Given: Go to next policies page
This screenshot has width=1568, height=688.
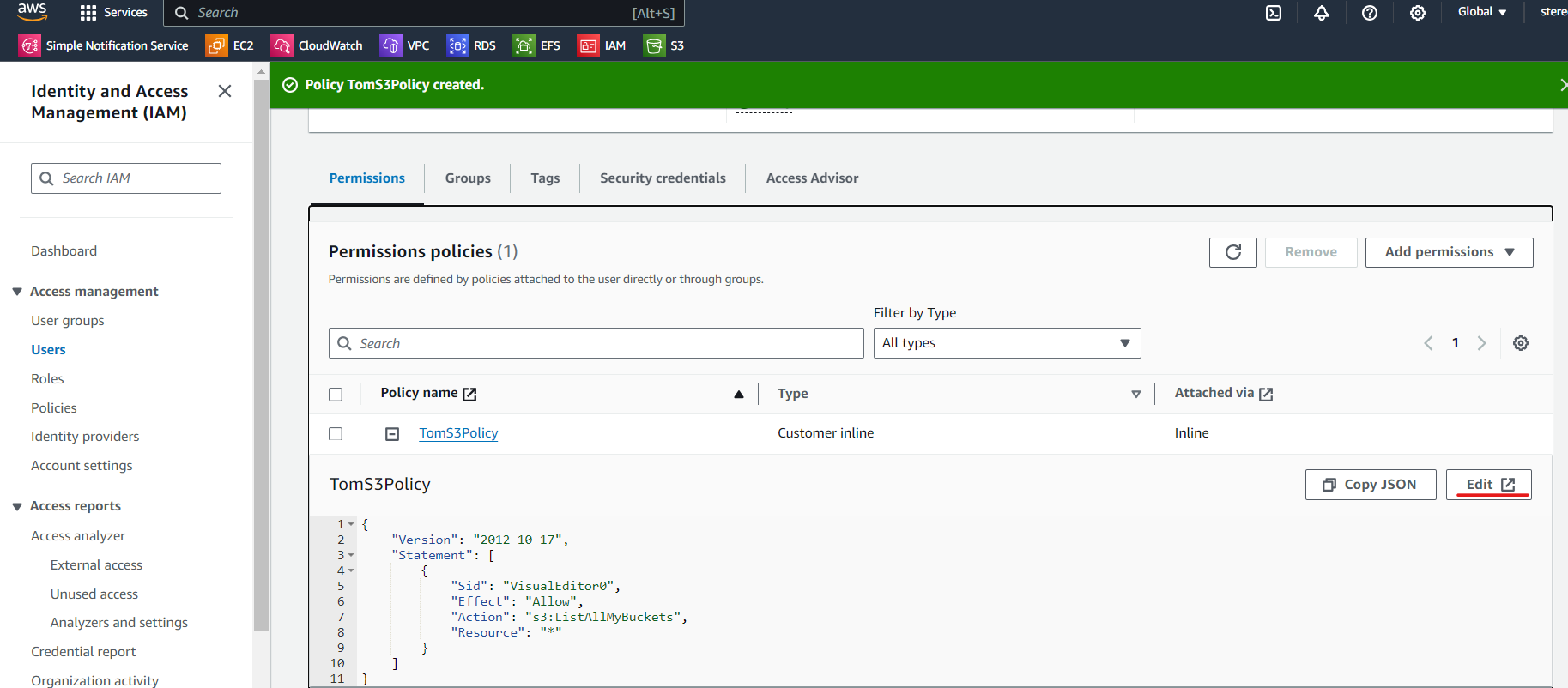Looking at the screenshot, I should click(x=1481, y=343).
